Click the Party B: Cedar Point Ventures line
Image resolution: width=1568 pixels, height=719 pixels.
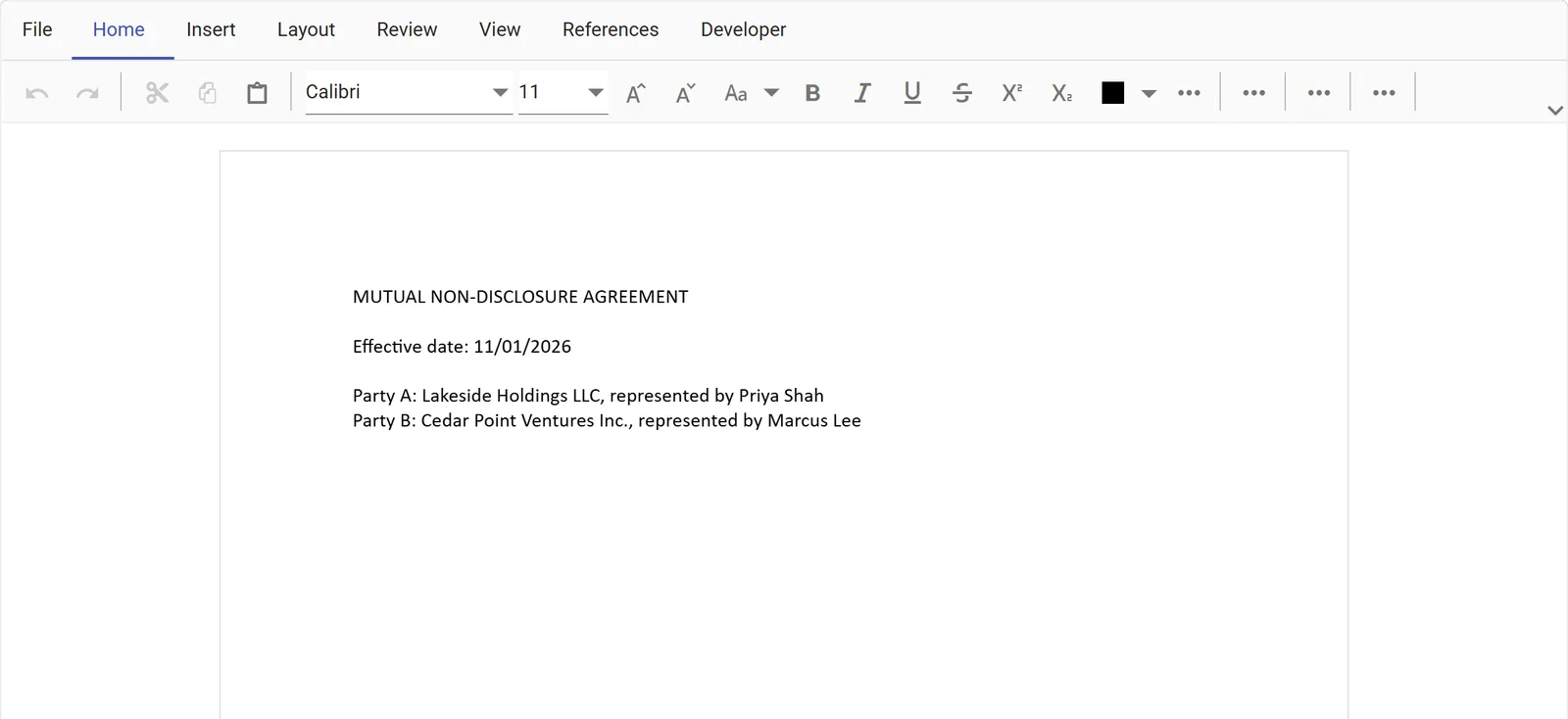click(x=607, y=420)
